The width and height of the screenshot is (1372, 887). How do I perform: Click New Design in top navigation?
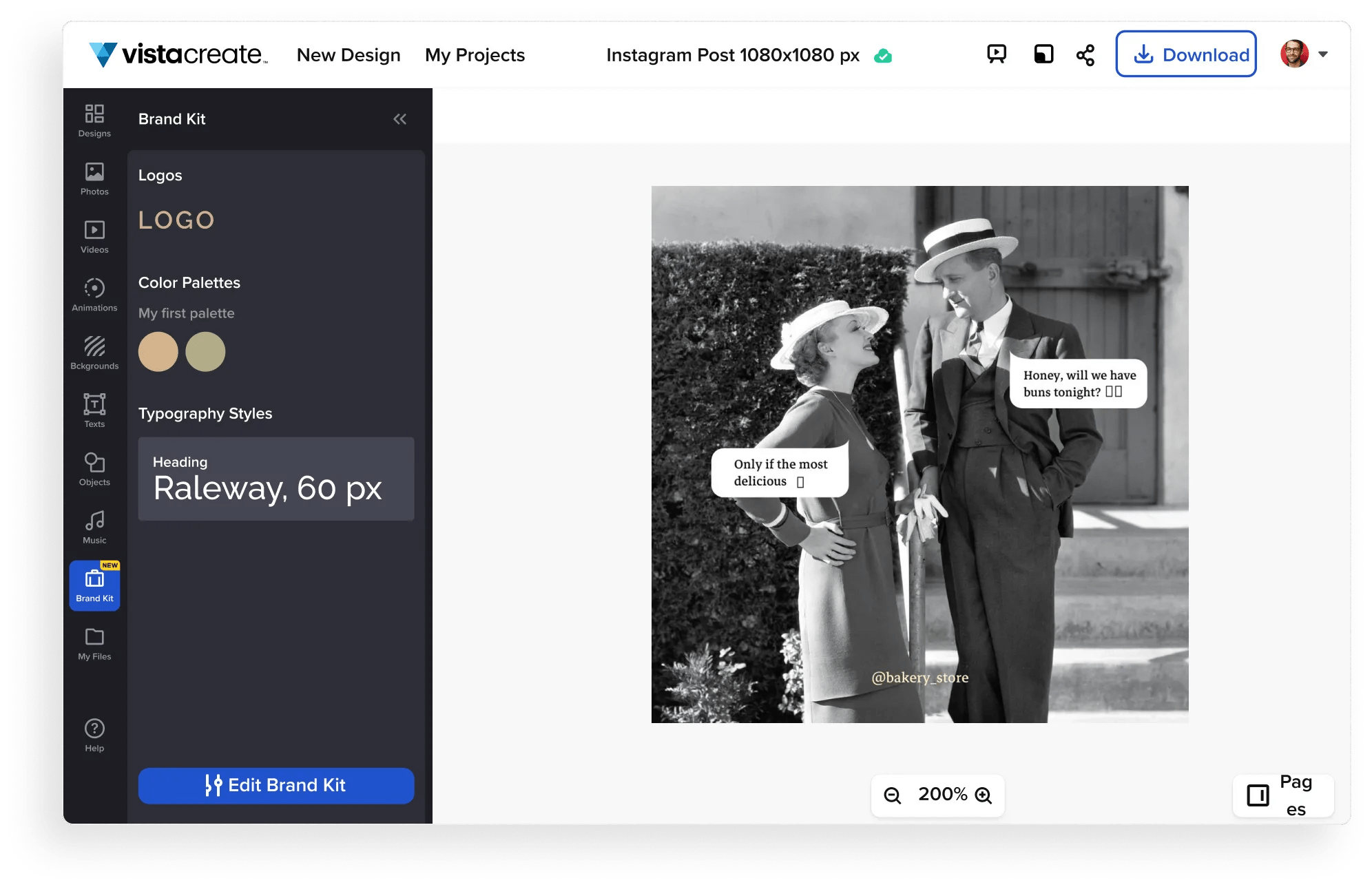[349, 55]
